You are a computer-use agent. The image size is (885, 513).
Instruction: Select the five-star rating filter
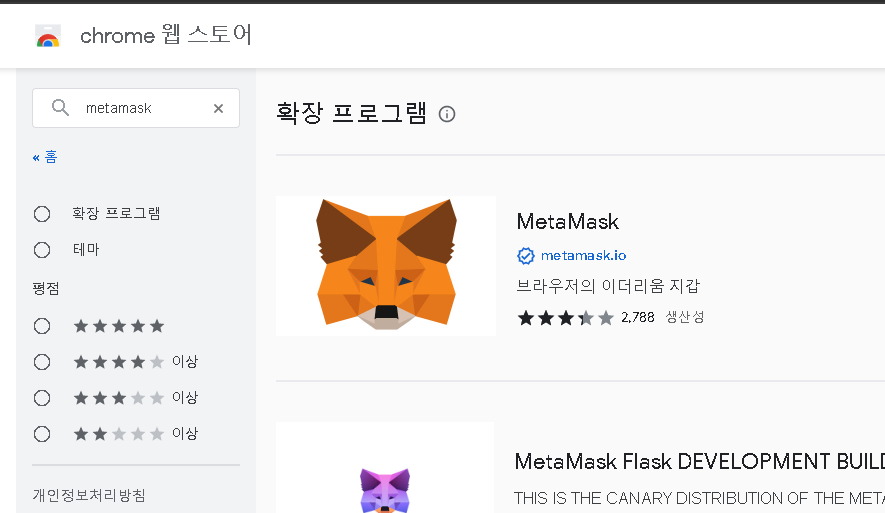click(x=42, y=326)
